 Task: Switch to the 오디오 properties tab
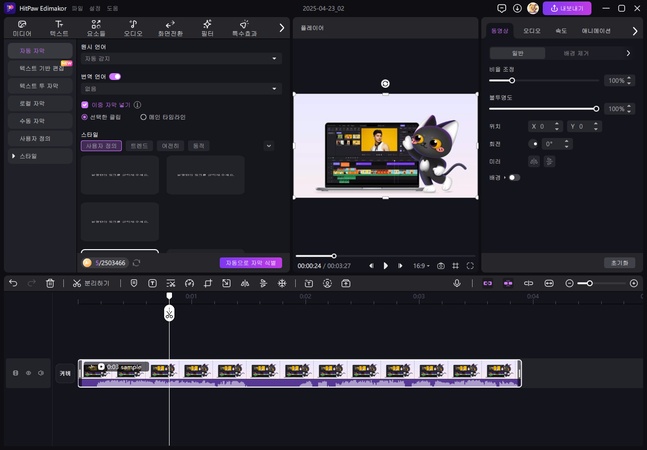click(532, 31)
